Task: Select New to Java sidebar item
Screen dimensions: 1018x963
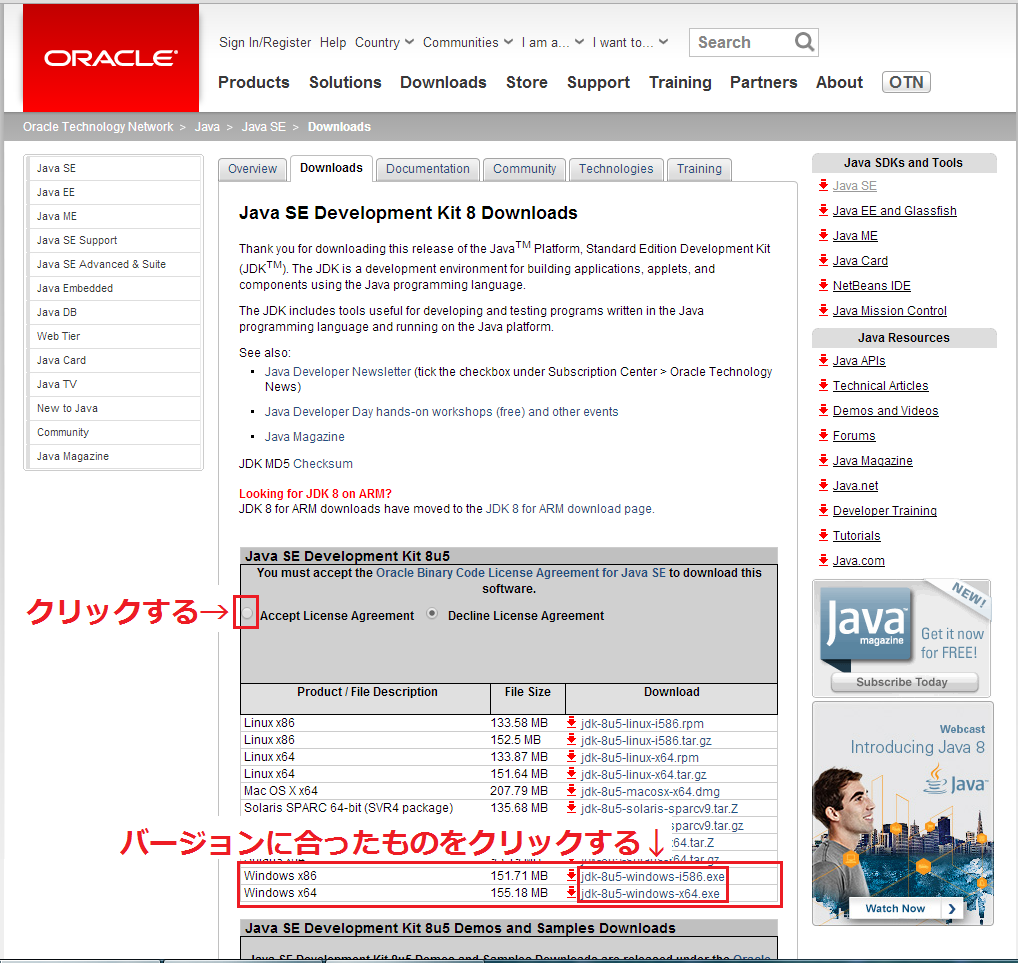Action: (114, 408)
